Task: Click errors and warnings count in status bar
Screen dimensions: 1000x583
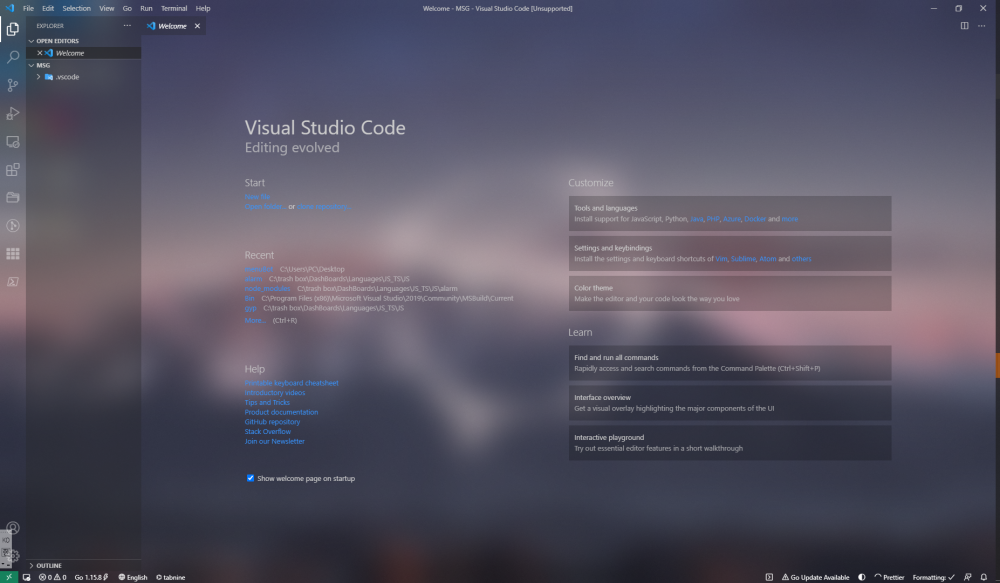Action: click(52, 577)
